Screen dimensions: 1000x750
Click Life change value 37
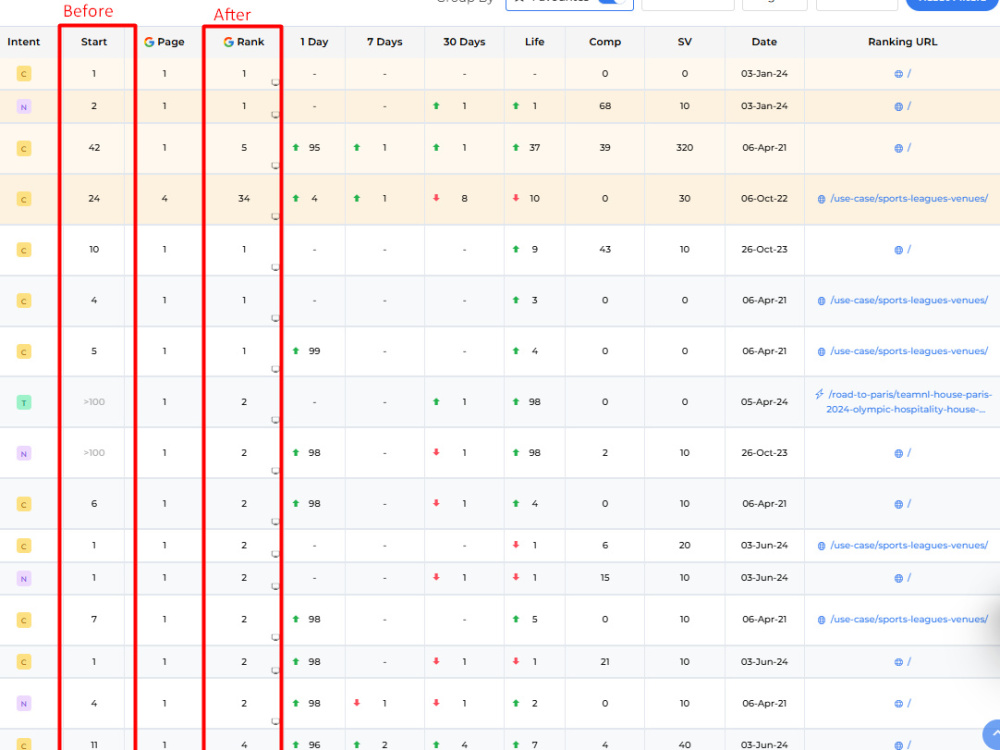(x=534, y=147)
